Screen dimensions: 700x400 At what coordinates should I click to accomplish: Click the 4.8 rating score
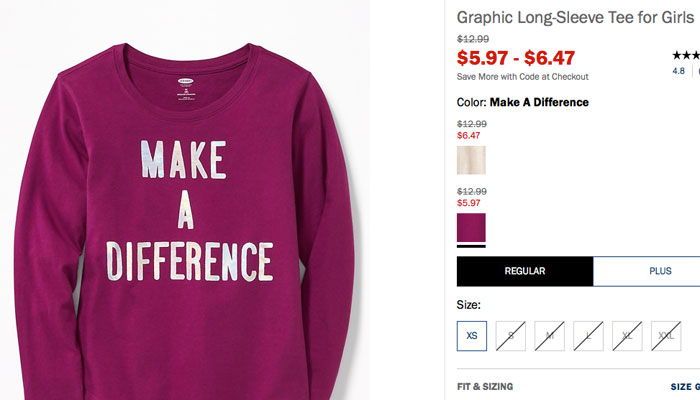click(x=678, y=71)
